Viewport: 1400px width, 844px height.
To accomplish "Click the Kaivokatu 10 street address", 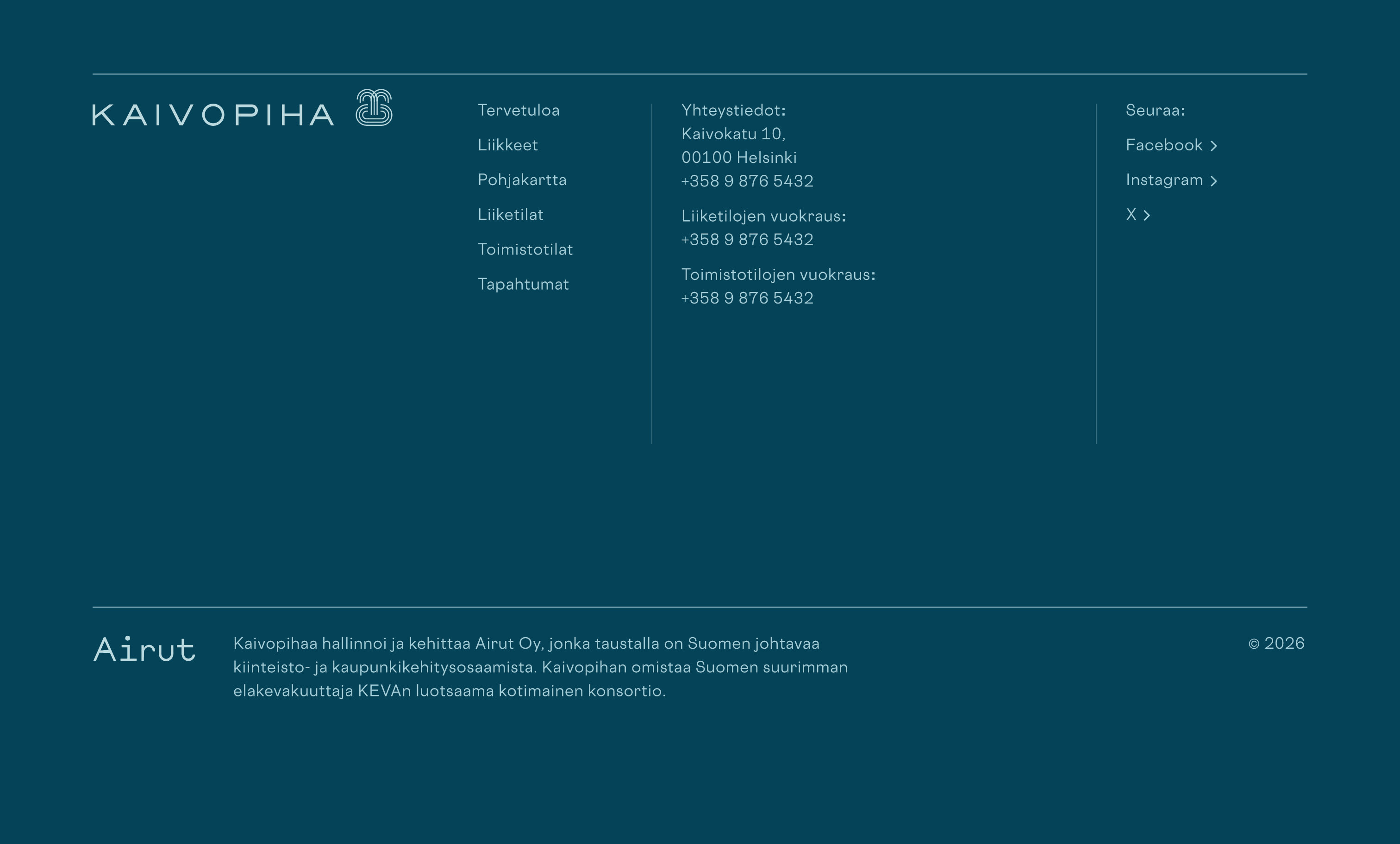I will pos(733,134).
